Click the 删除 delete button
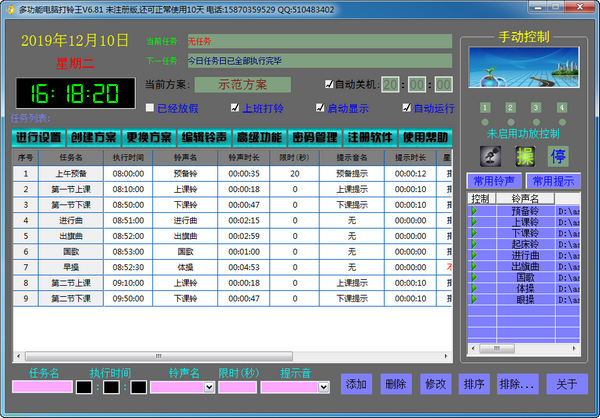 point(396,384)
